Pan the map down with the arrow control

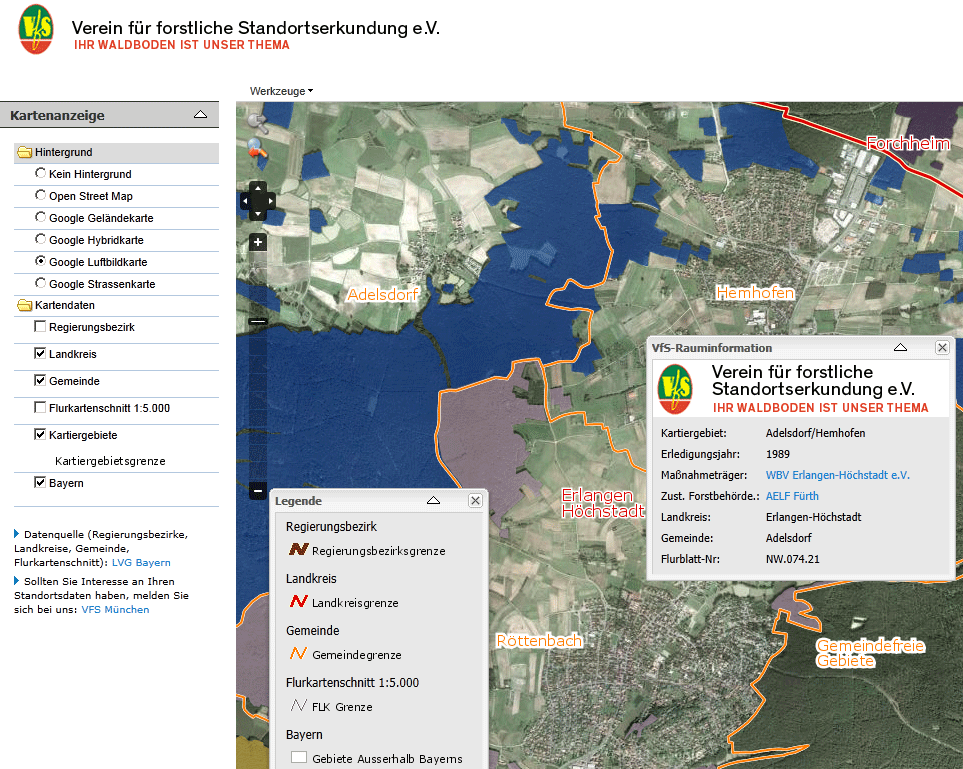(258, 214)
